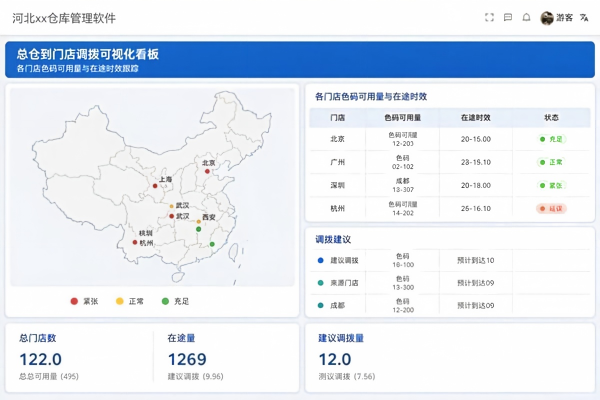Select the 广州 store row name
Image resolution: width=600 pixels, height=400 pixels.
tap(338, 162)
